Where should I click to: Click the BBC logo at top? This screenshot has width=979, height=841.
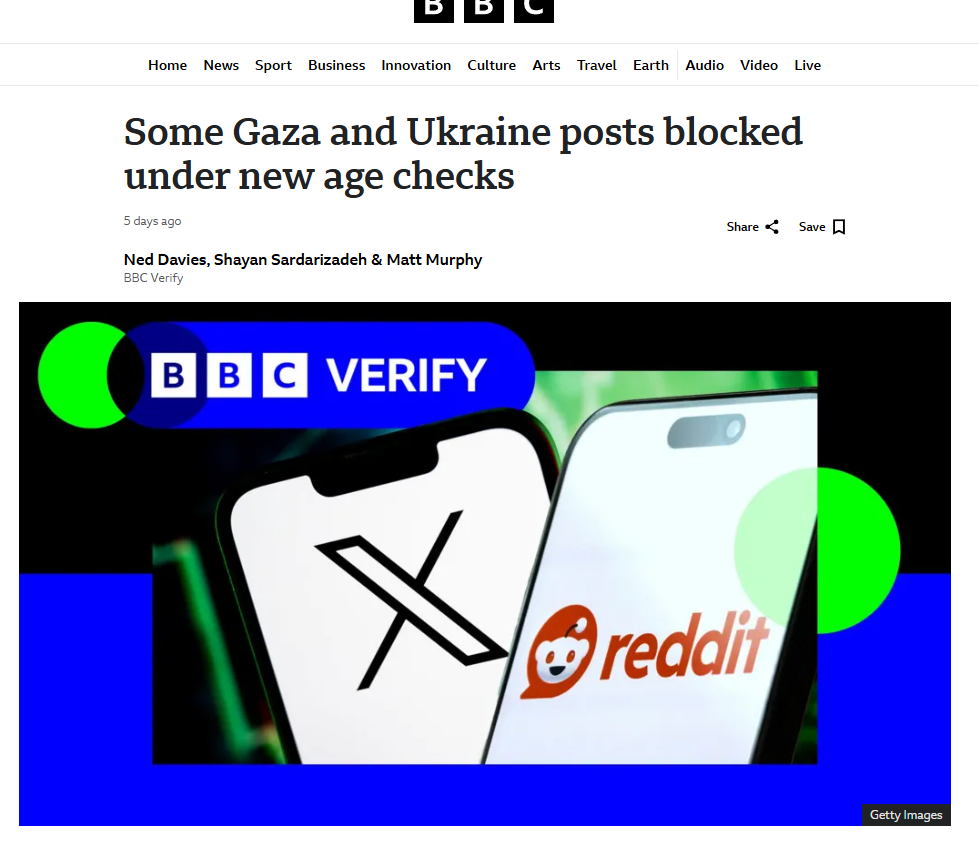[x=484, y=11]
